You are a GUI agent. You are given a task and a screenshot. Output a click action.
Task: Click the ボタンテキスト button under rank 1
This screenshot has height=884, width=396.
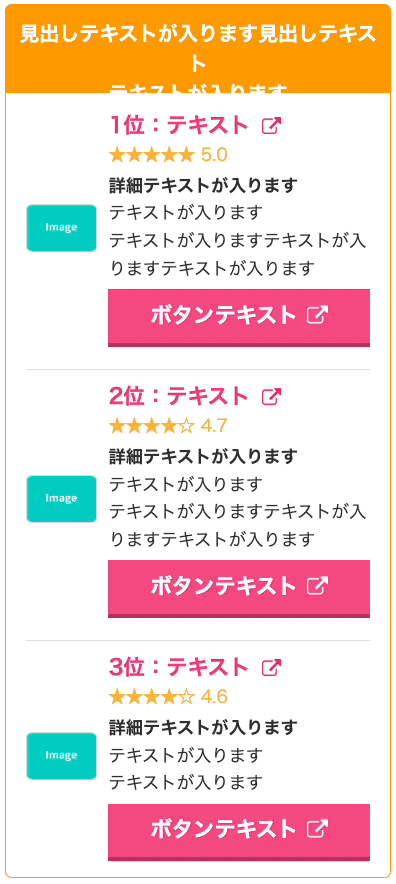[239, 317]
